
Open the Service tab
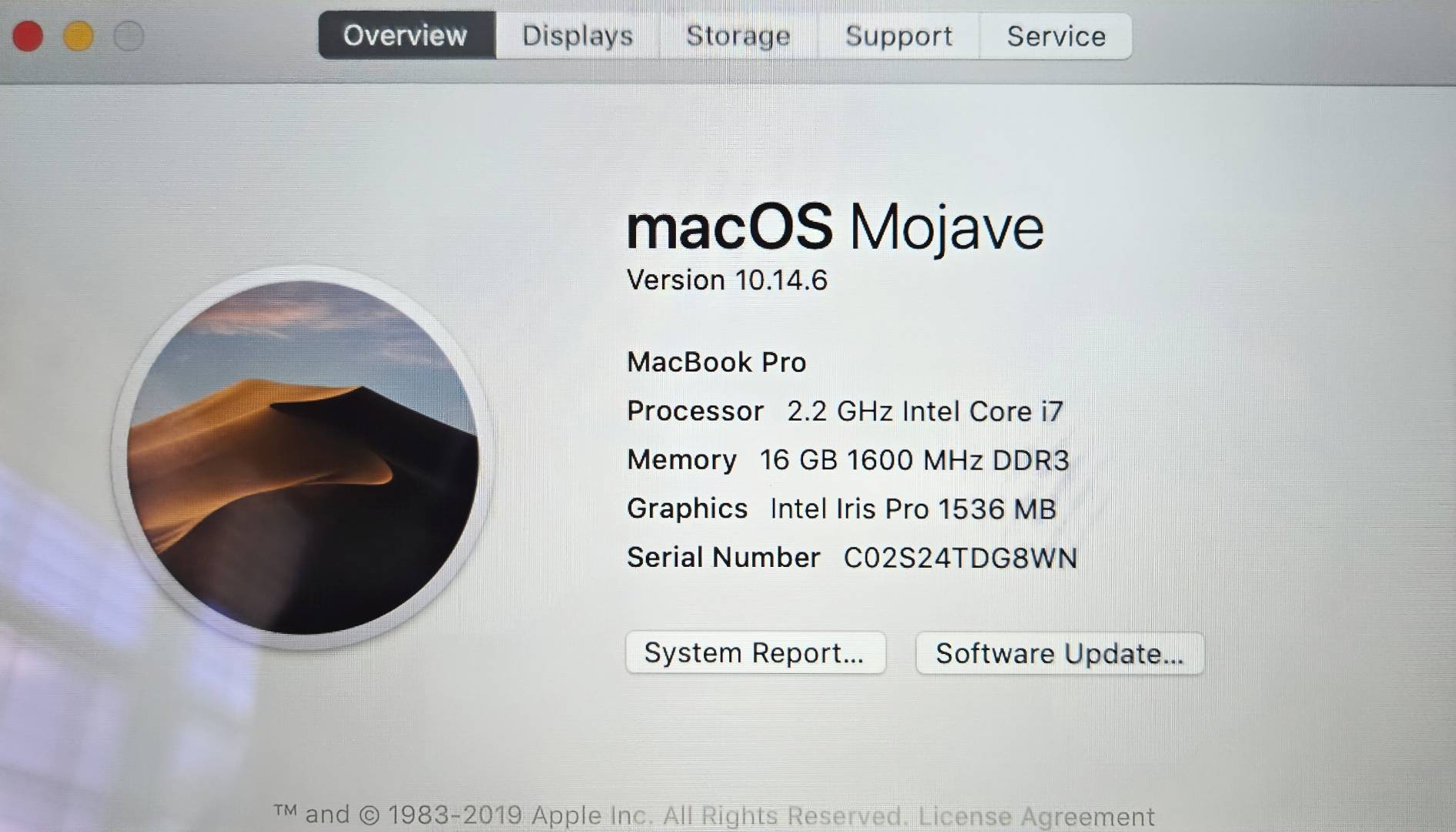point(1056,35)
